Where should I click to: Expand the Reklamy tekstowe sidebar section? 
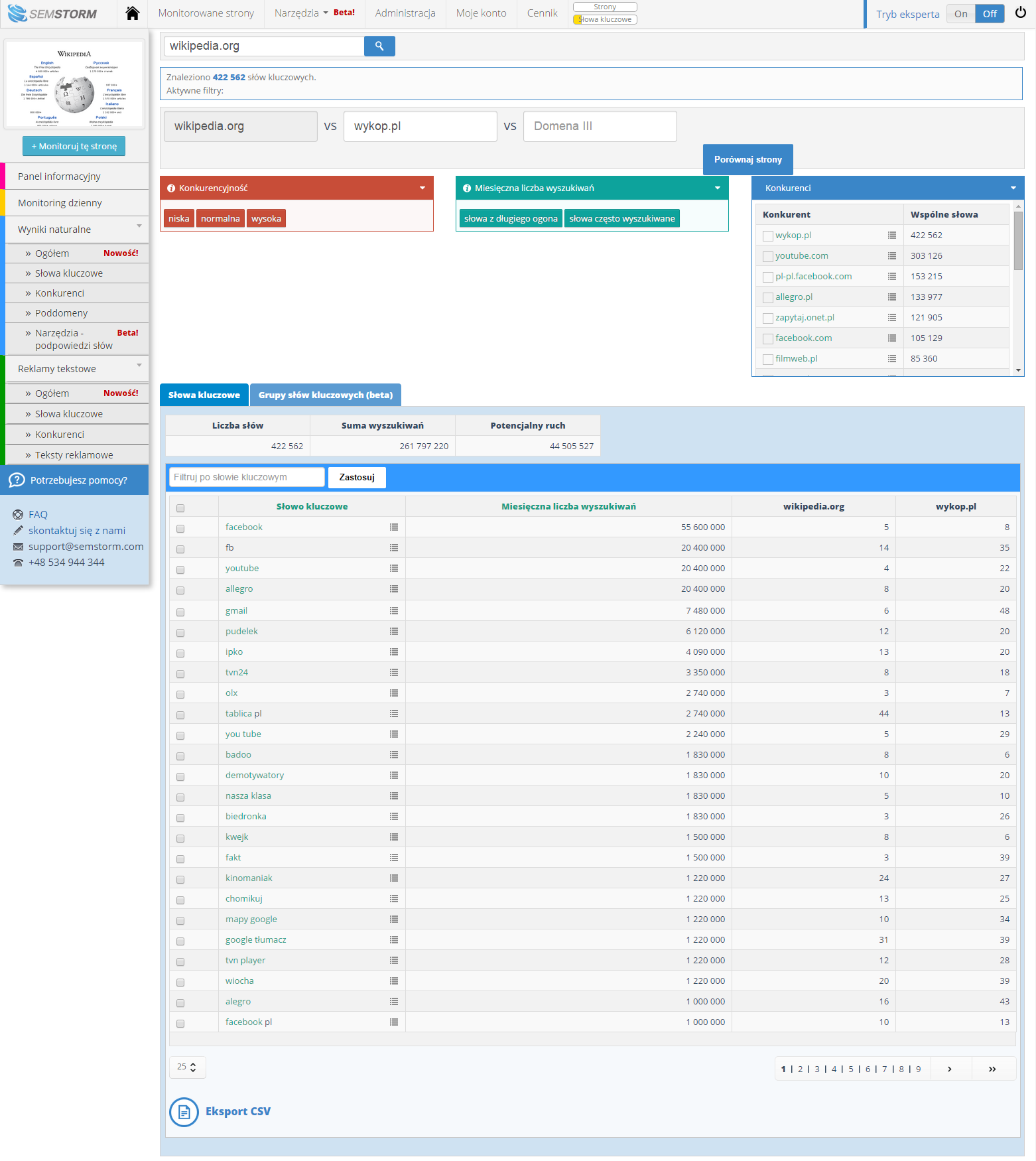77,369
